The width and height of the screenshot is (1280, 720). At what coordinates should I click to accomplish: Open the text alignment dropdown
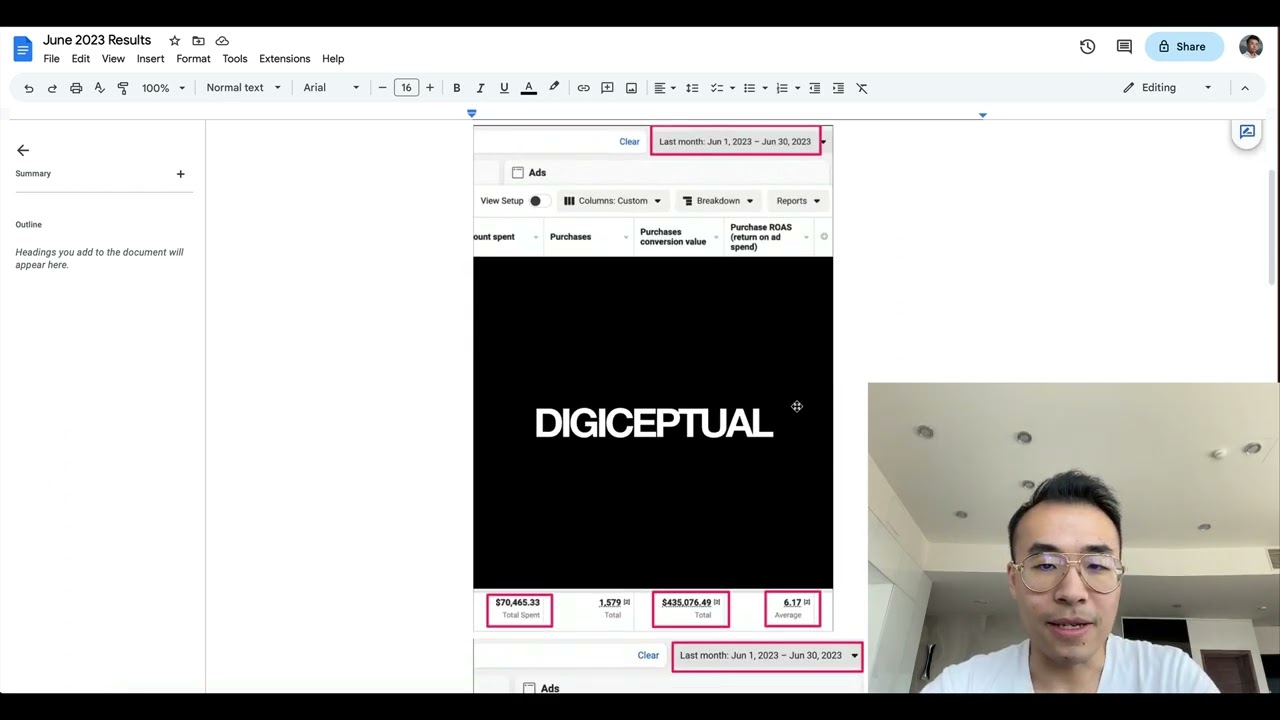[x=665, y=88]
